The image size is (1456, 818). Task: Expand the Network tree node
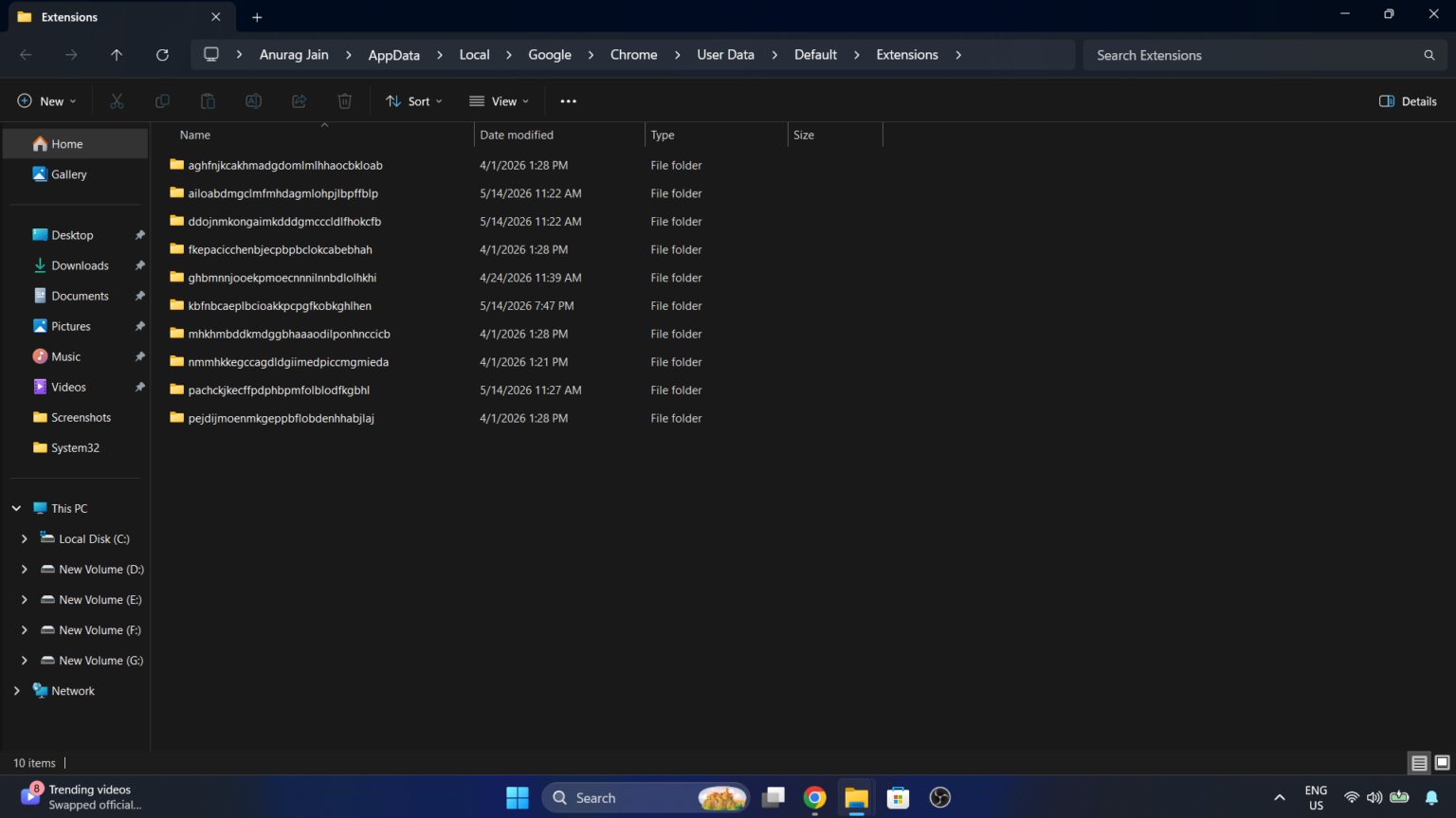16,691
